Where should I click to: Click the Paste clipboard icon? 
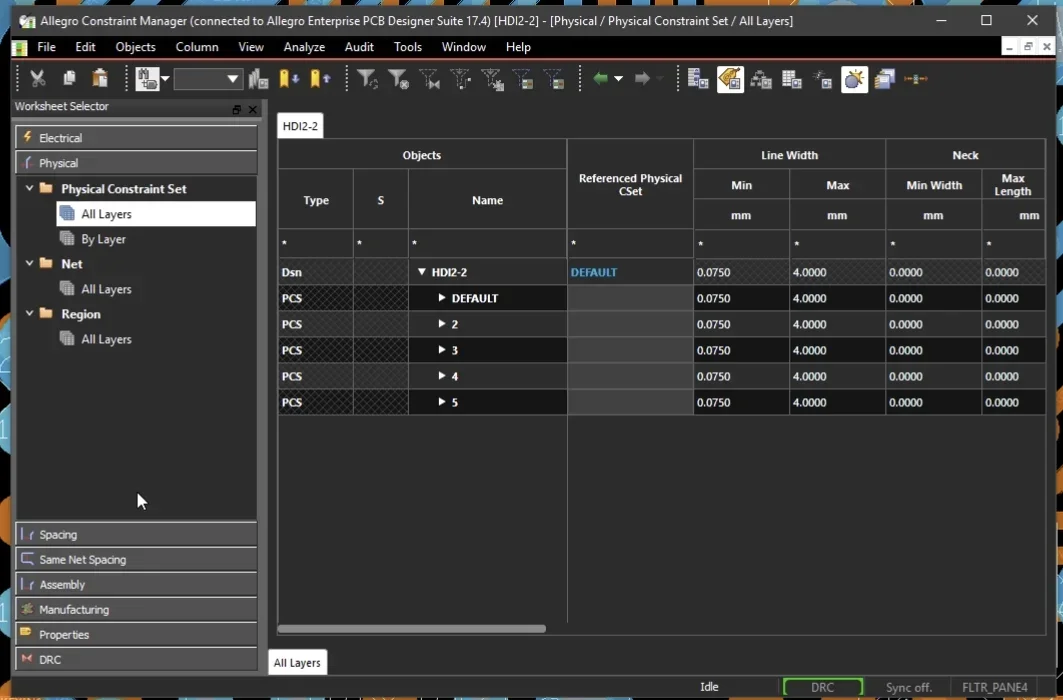(x=100, y=79)
